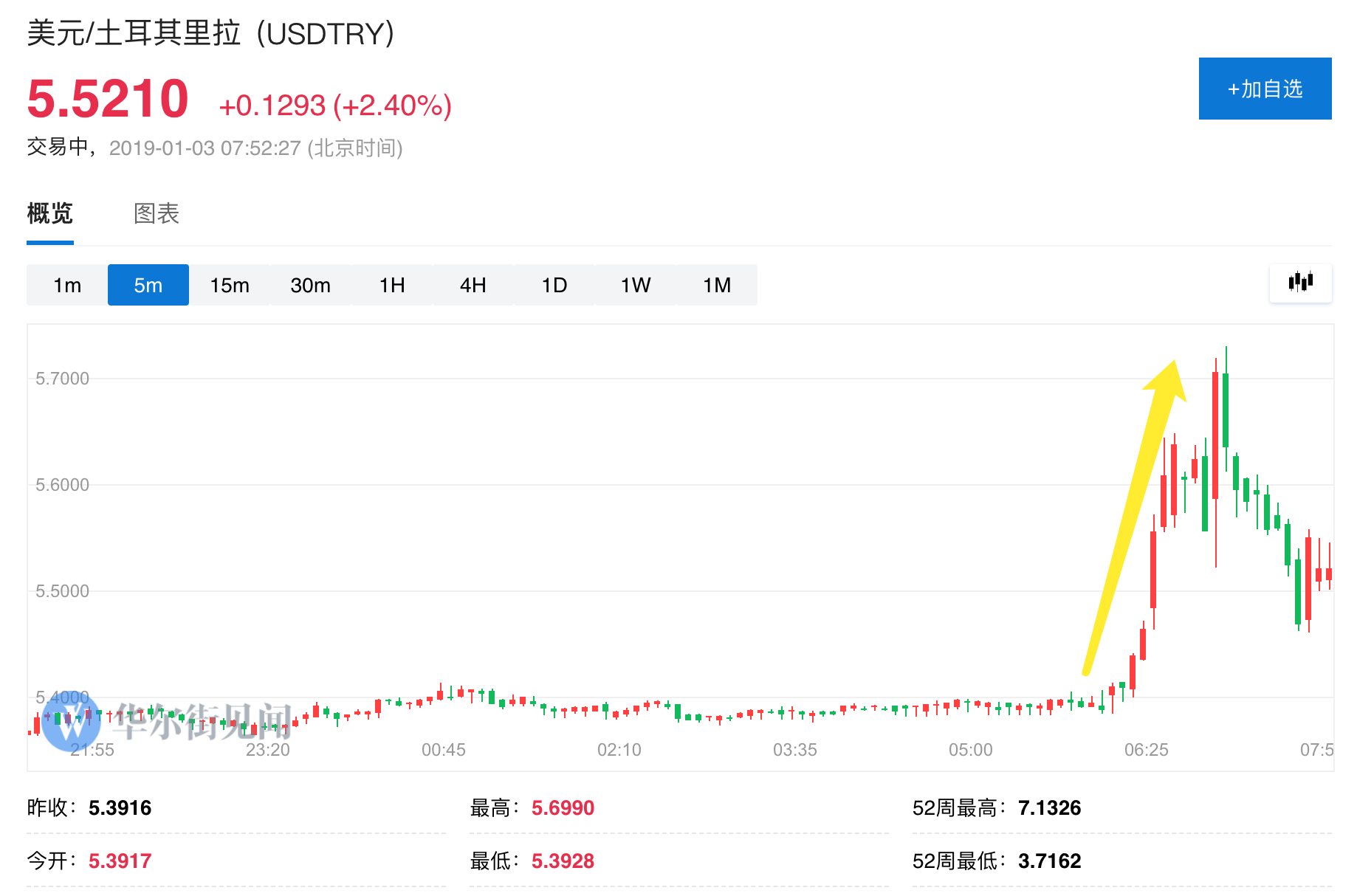Screen dimensions: 1357x896
Task: Select the 5m timeframe
Action: [148, 285]
